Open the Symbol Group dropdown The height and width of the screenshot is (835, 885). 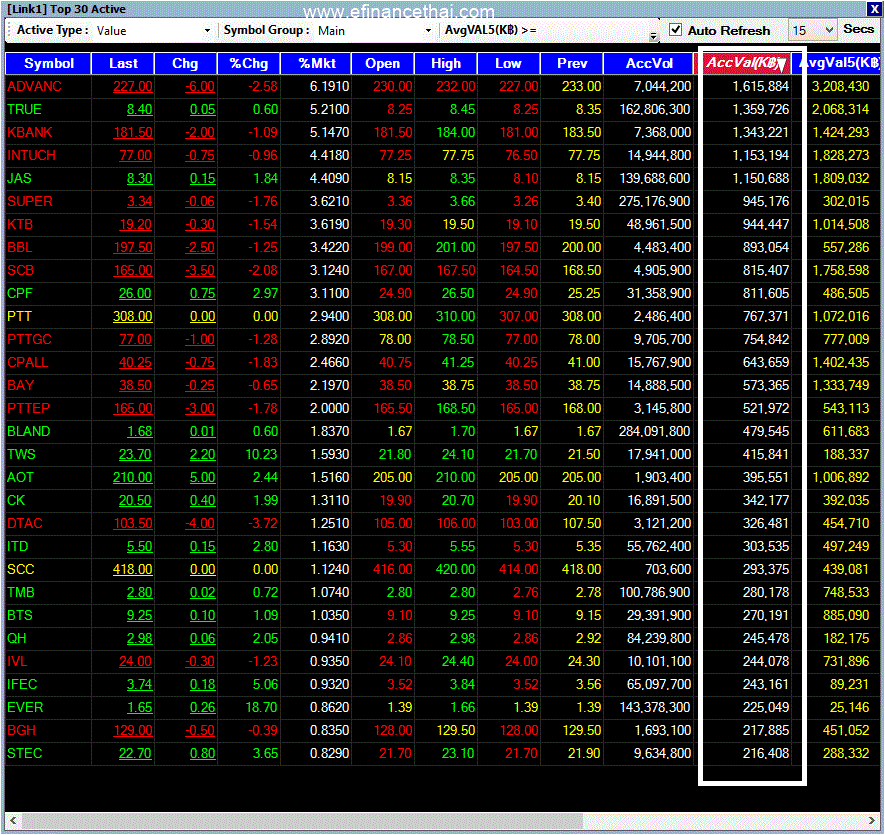pos(428,30)
